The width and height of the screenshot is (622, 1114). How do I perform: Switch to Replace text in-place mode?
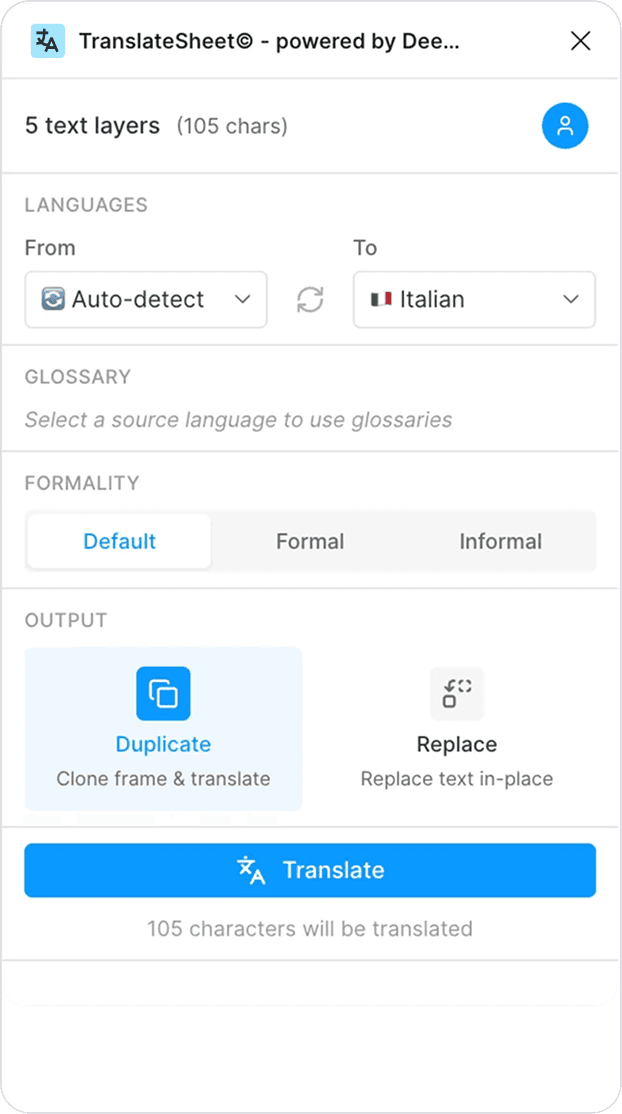457,727
